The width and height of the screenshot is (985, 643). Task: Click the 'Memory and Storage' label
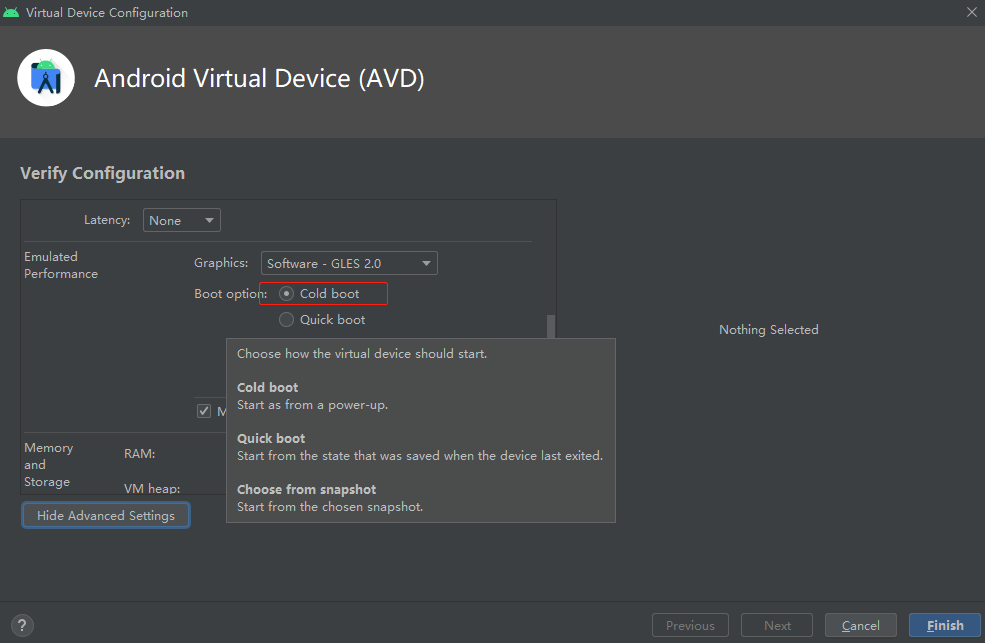pyautogui.click(x=48, y=465)
